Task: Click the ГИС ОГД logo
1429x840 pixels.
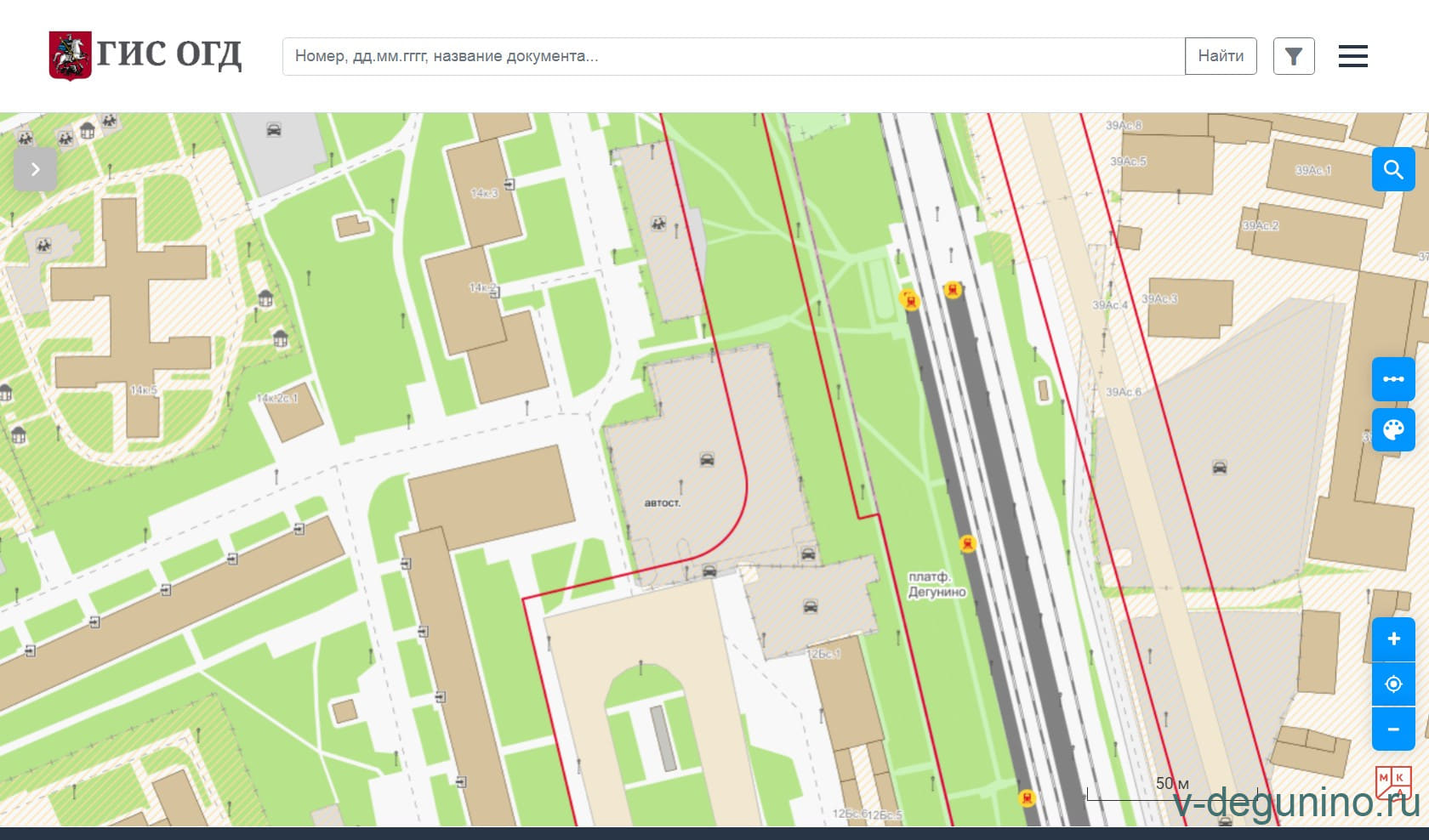Action: (145, 56)
